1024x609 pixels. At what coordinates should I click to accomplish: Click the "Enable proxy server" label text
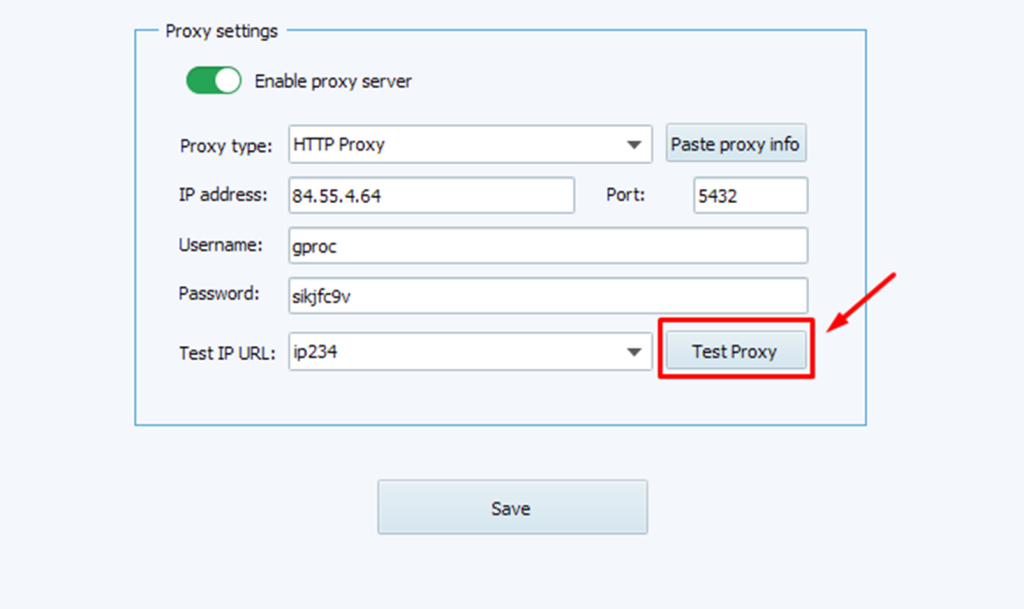pos(333,81)
